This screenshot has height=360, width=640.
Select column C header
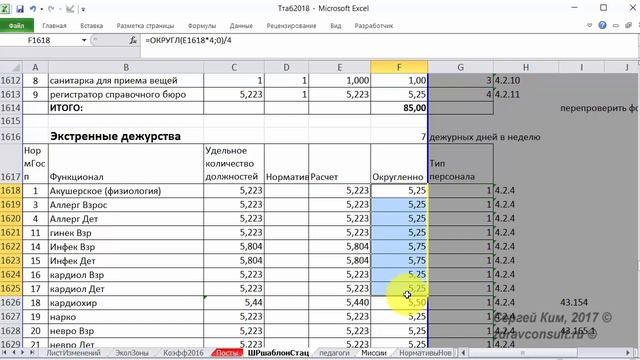234,67
